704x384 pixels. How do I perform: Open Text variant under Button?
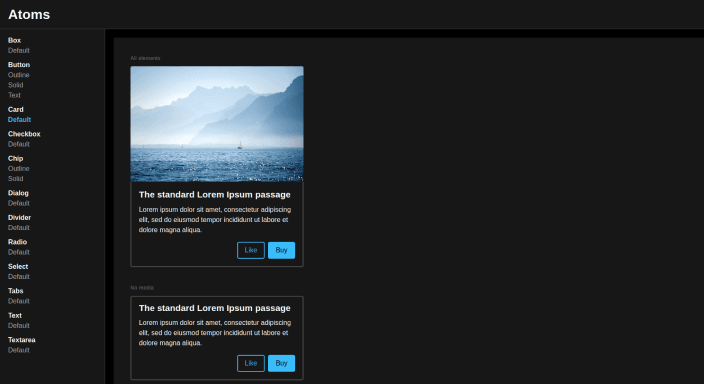click(x=14, y=95)
